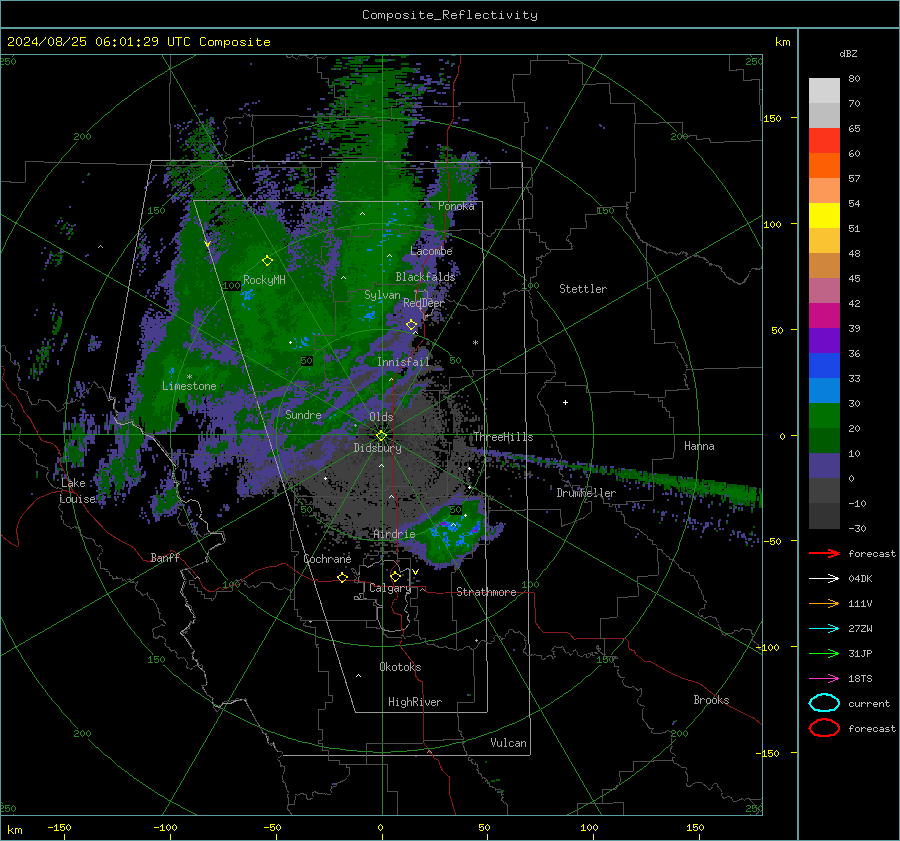Click the Sundre town label
The width and height of the screenshot is (900, 841).
click(x=303, y=414)
